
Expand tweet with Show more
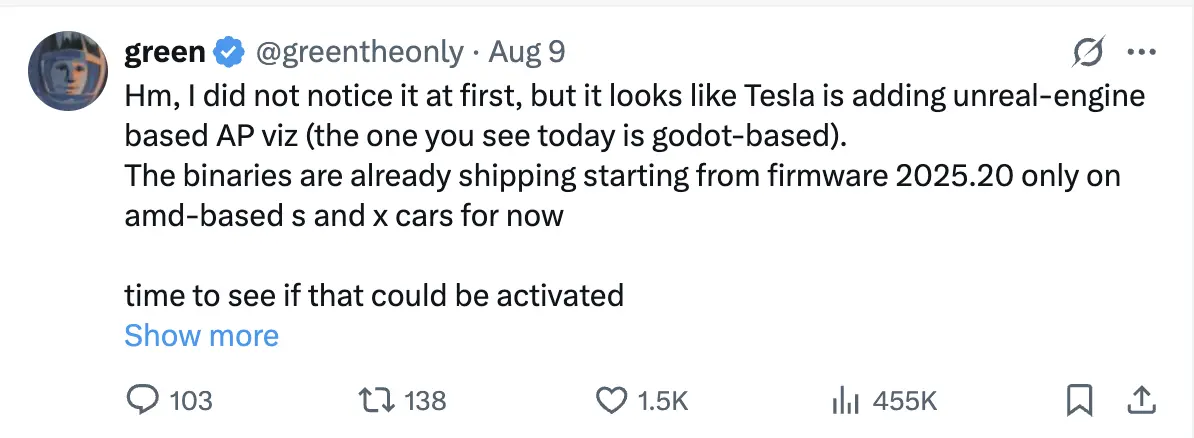[x=201, y=335]
